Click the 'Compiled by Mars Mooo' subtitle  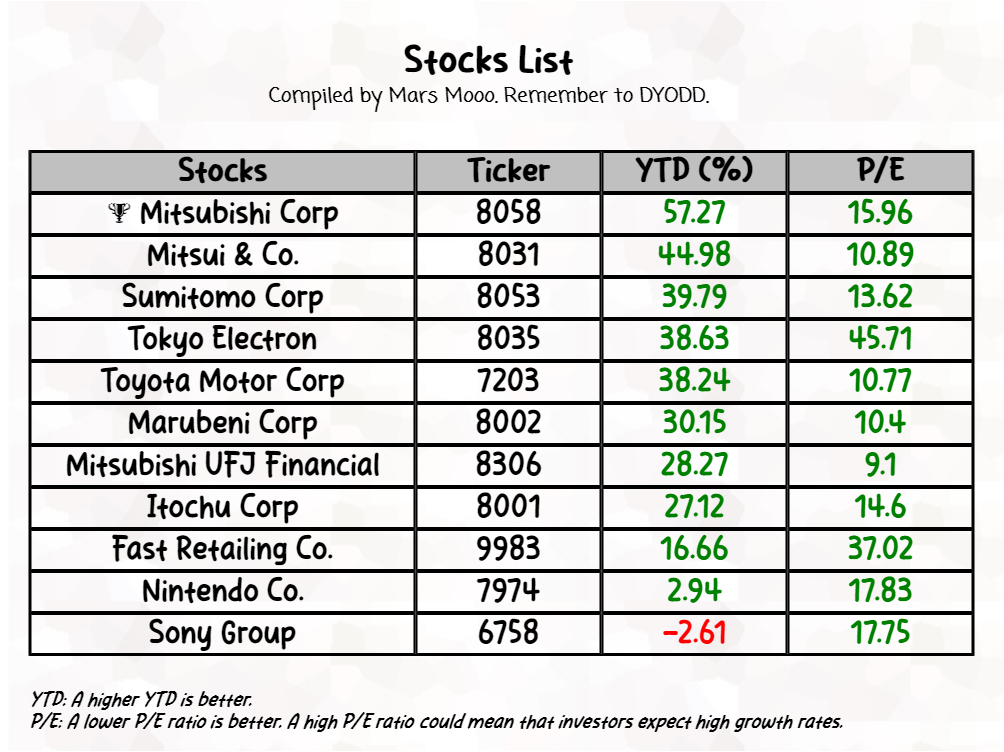pyautogui.click(x=488, y=96)
